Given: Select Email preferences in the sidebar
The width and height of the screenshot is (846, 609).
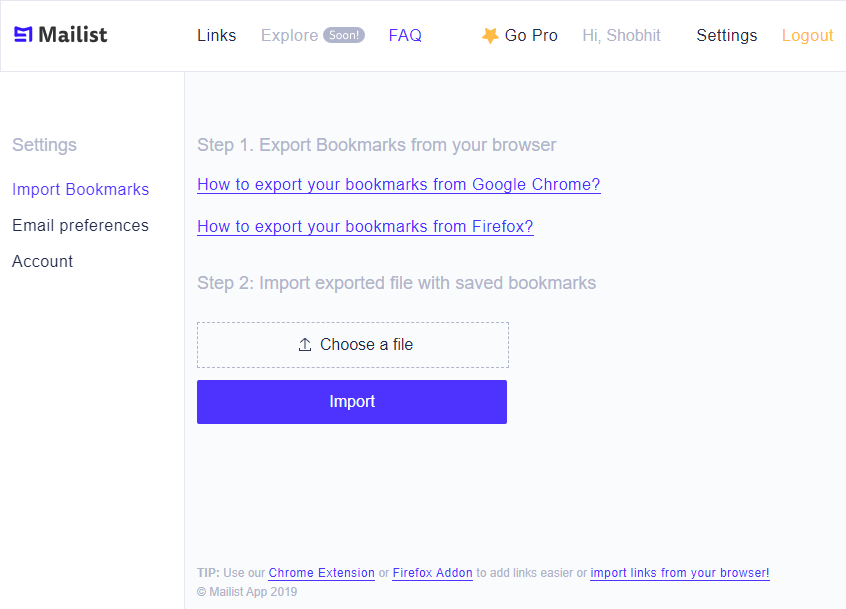Looking at the screenshot, I should point(80,225).
